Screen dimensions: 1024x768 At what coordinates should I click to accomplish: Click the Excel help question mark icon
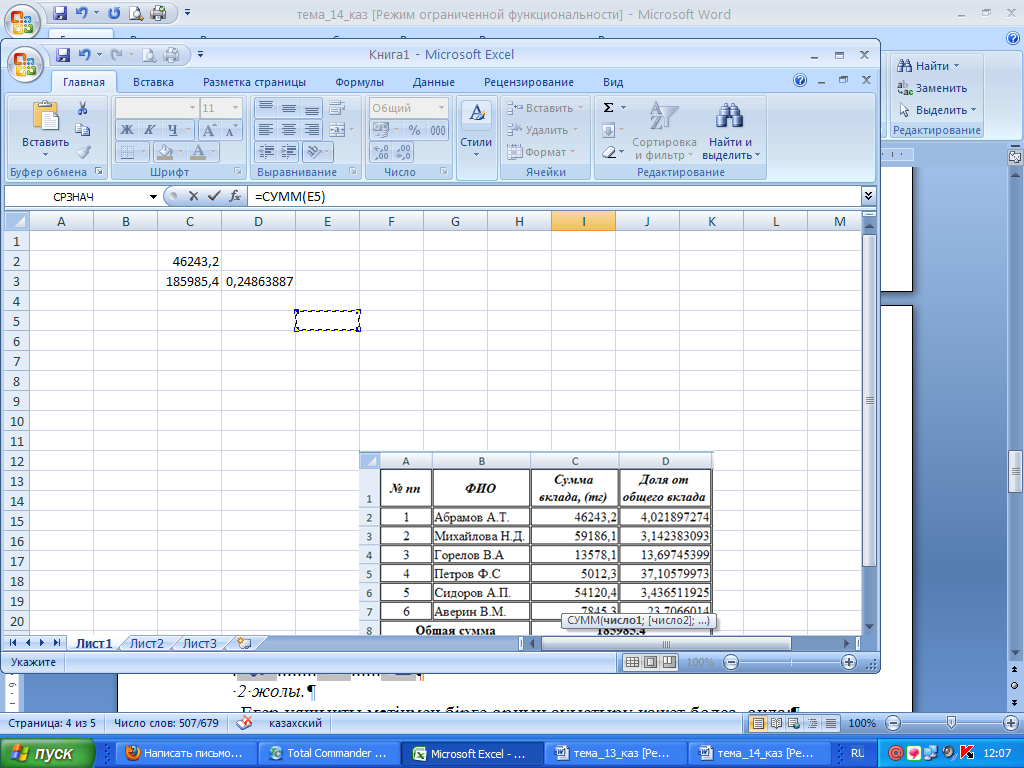(800, 80)
